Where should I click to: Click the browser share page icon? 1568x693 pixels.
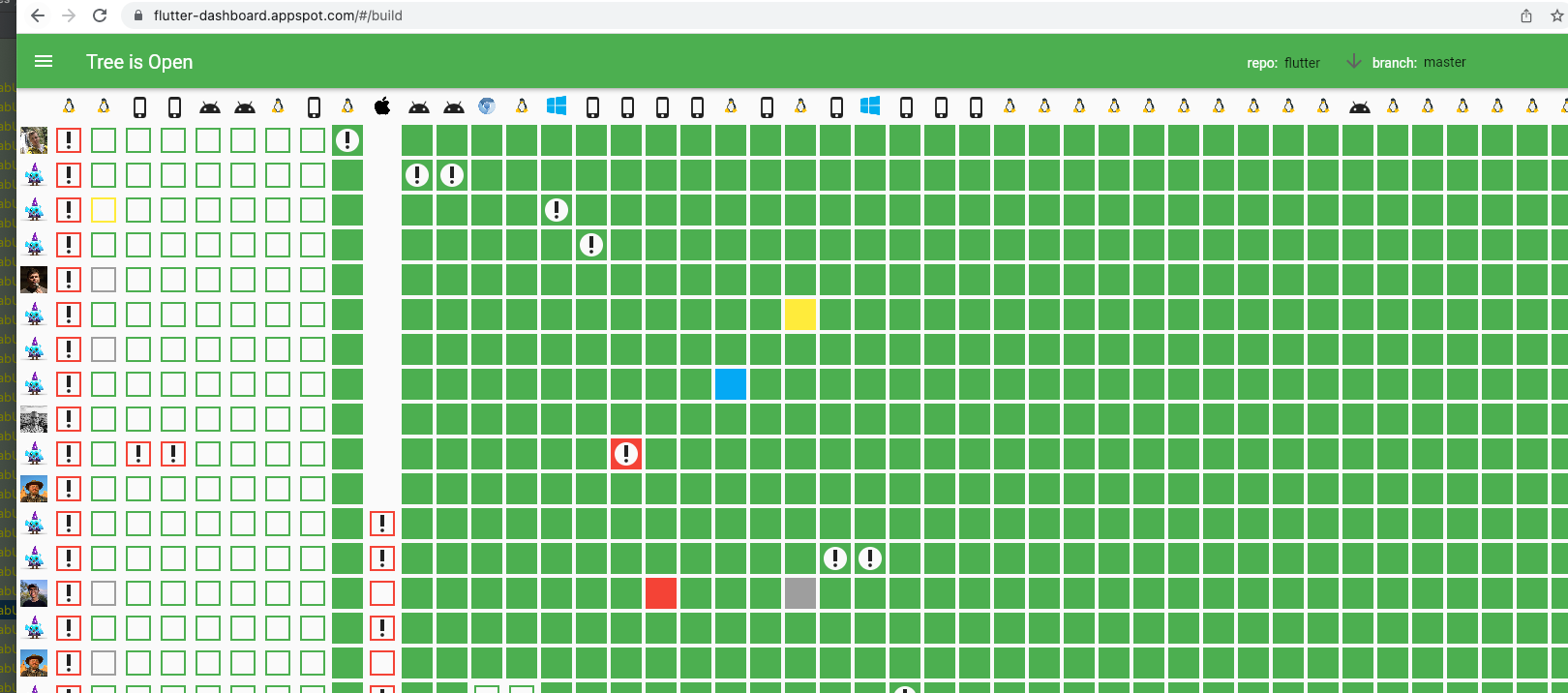(1526, 15)
